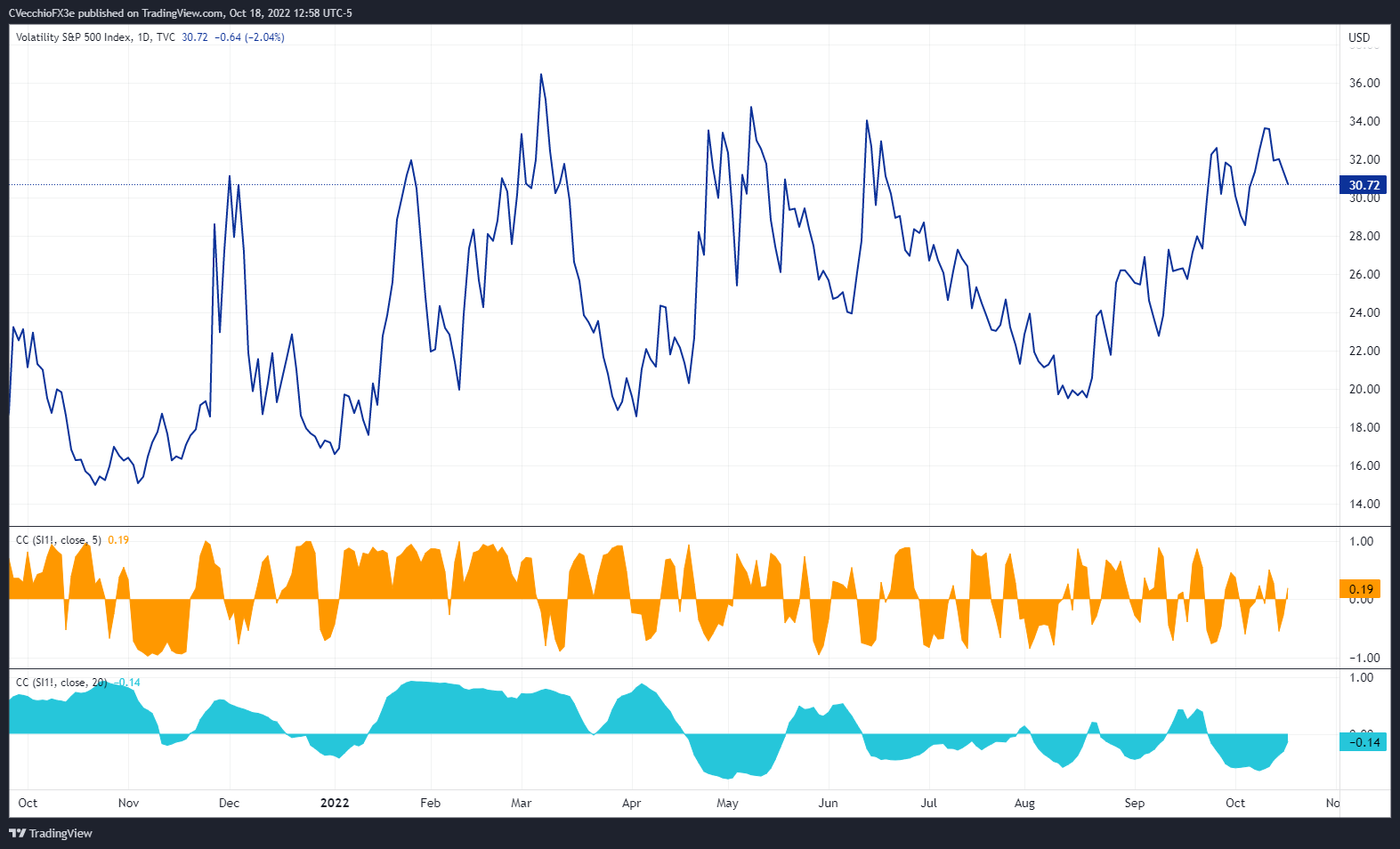1400x849 pixels.
Task: Click the Aug label on time axis
Action: point(1024,803)
